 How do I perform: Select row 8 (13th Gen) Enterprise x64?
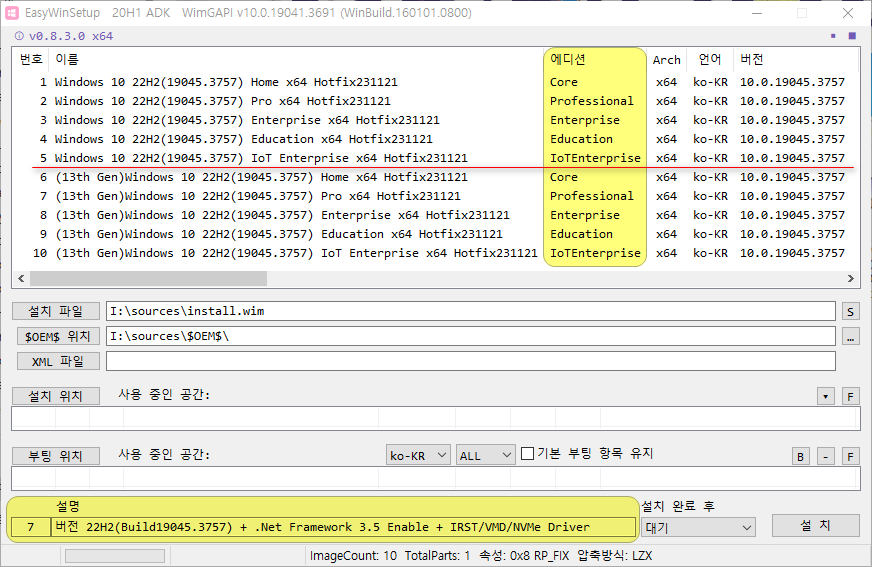(x=436, y=215)
